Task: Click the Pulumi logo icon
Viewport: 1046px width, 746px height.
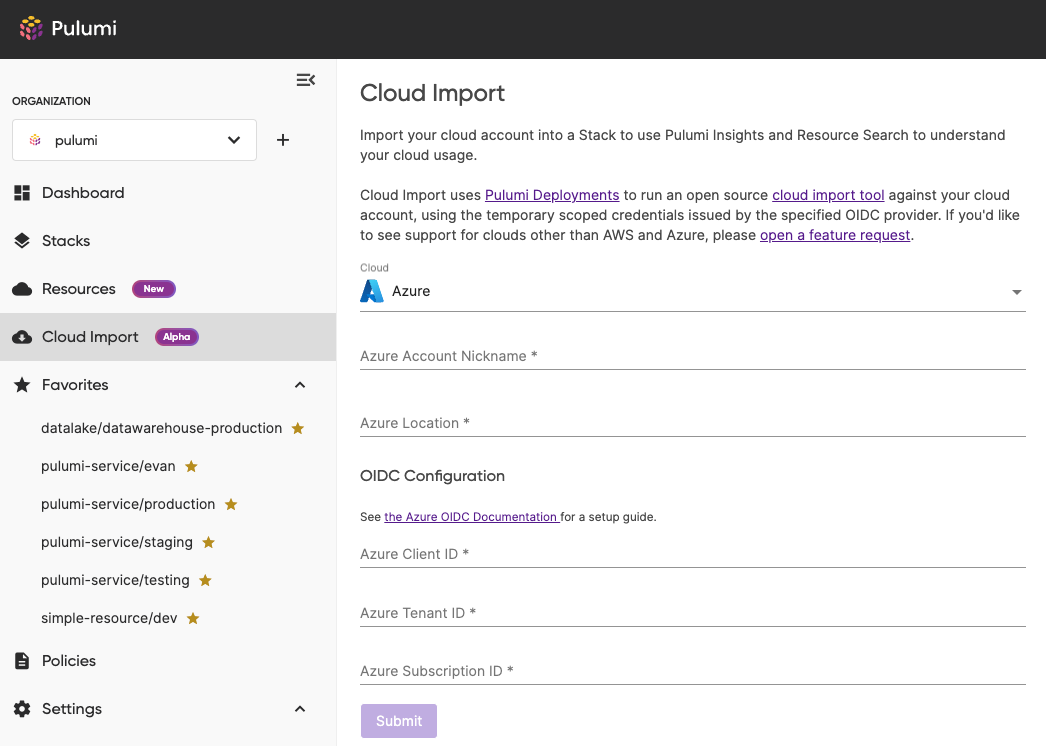Action: point(31,28)
